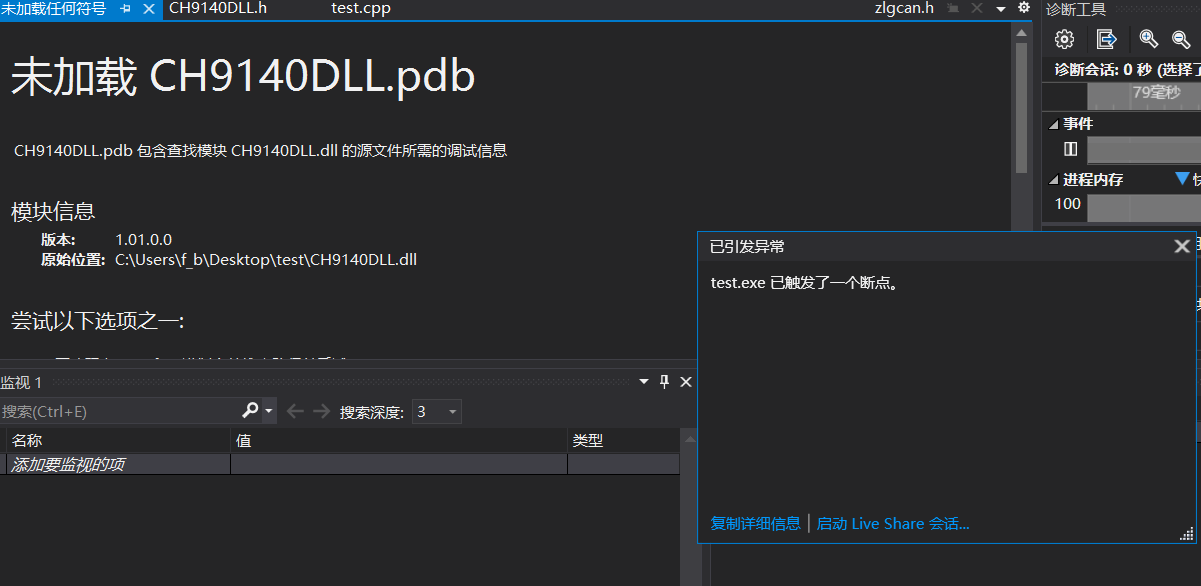This screenshot has height=586, width=1201.
Task: Open the 监视 1 window position dropdown
Action: click(644, 381)
